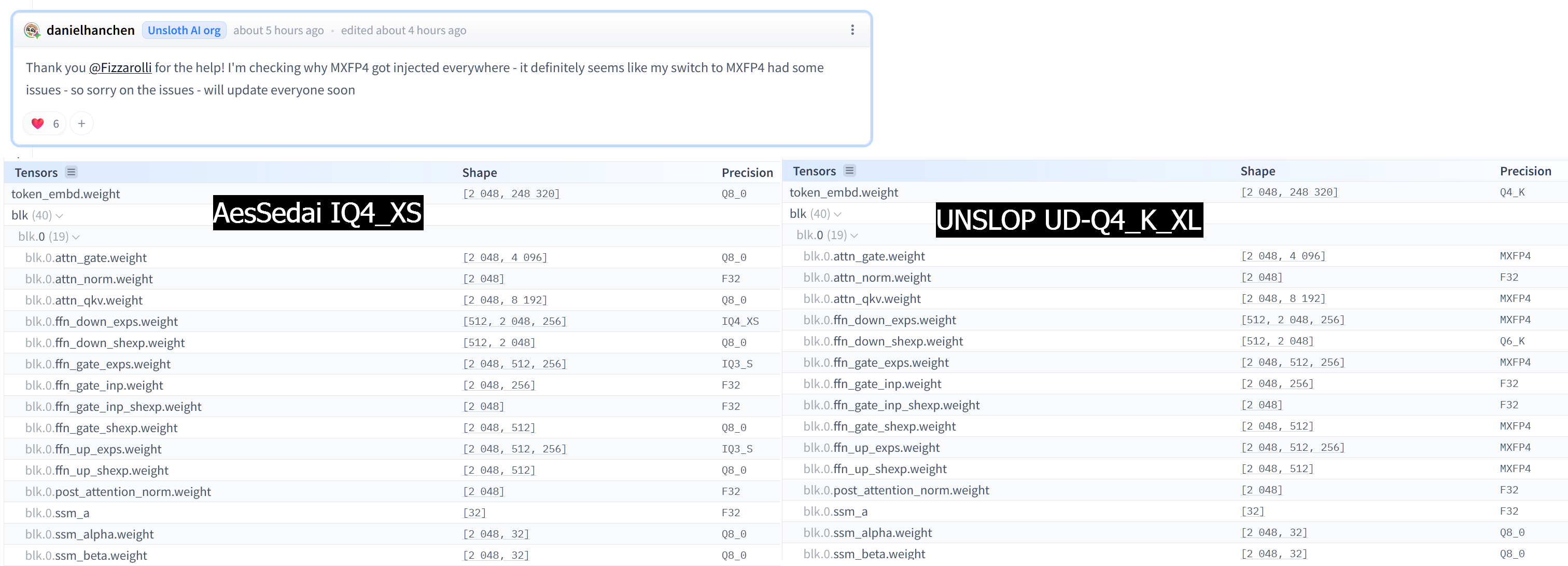Select right blk.0.attn_gate.weight tensor row

(x=863, y=256)
